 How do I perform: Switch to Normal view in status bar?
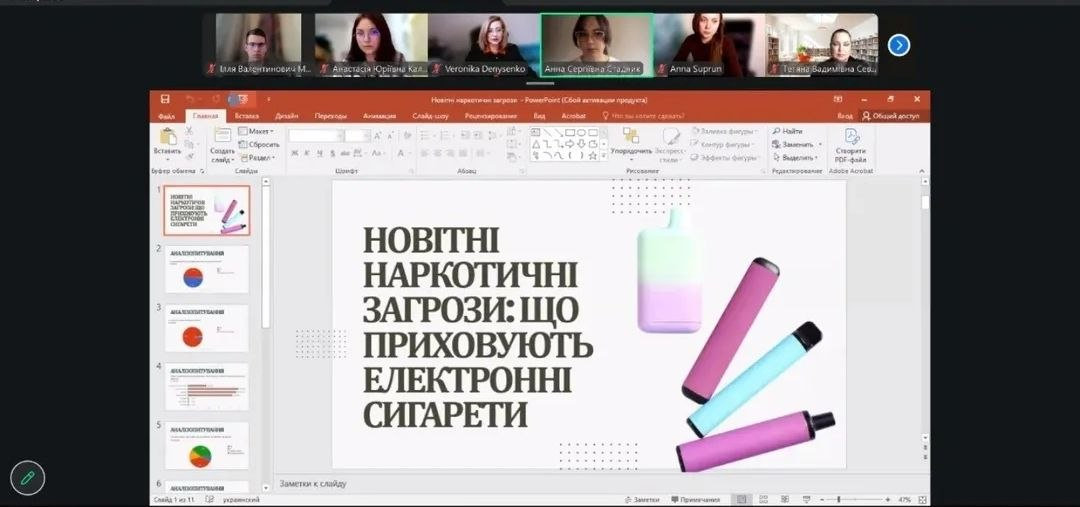741,499
